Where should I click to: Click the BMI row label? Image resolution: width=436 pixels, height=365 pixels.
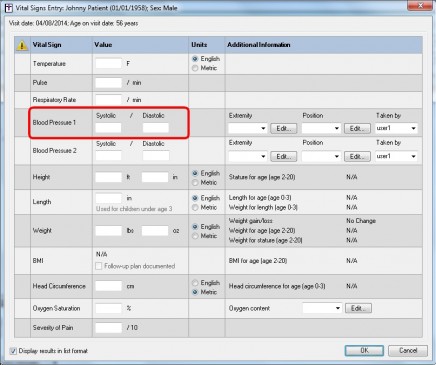pyautogui.click(x=38, y=261)
